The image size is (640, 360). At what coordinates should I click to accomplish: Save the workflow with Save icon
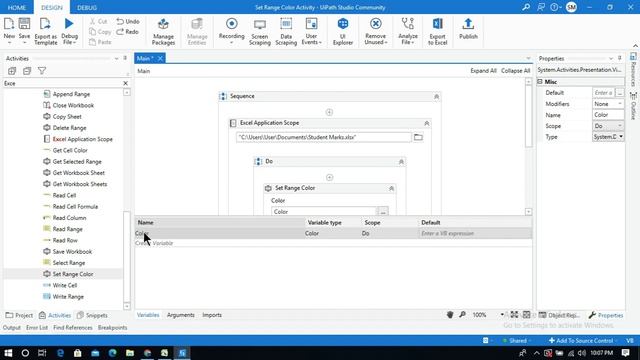24,24
